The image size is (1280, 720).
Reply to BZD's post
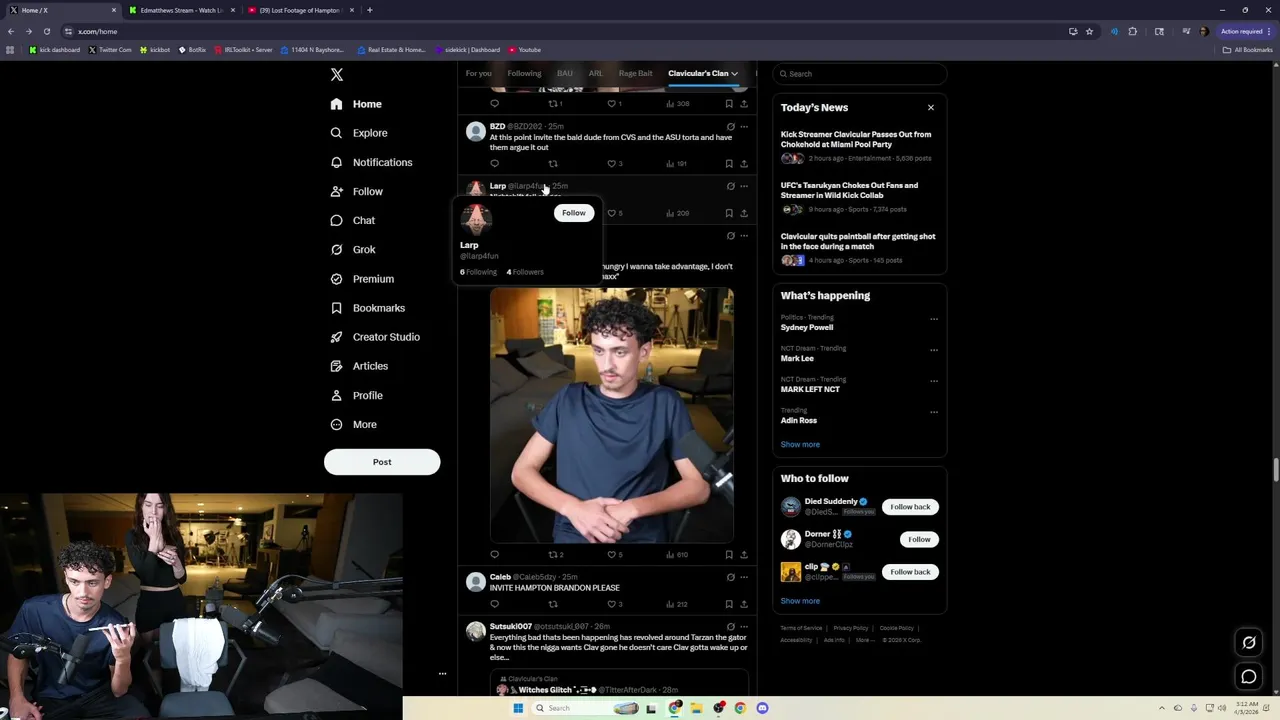click(494, 164)
